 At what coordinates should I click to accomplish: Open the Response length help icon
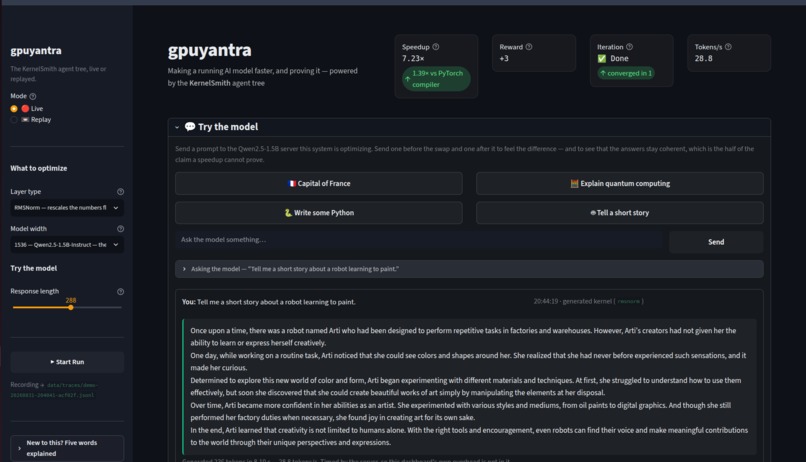[120, 291]
